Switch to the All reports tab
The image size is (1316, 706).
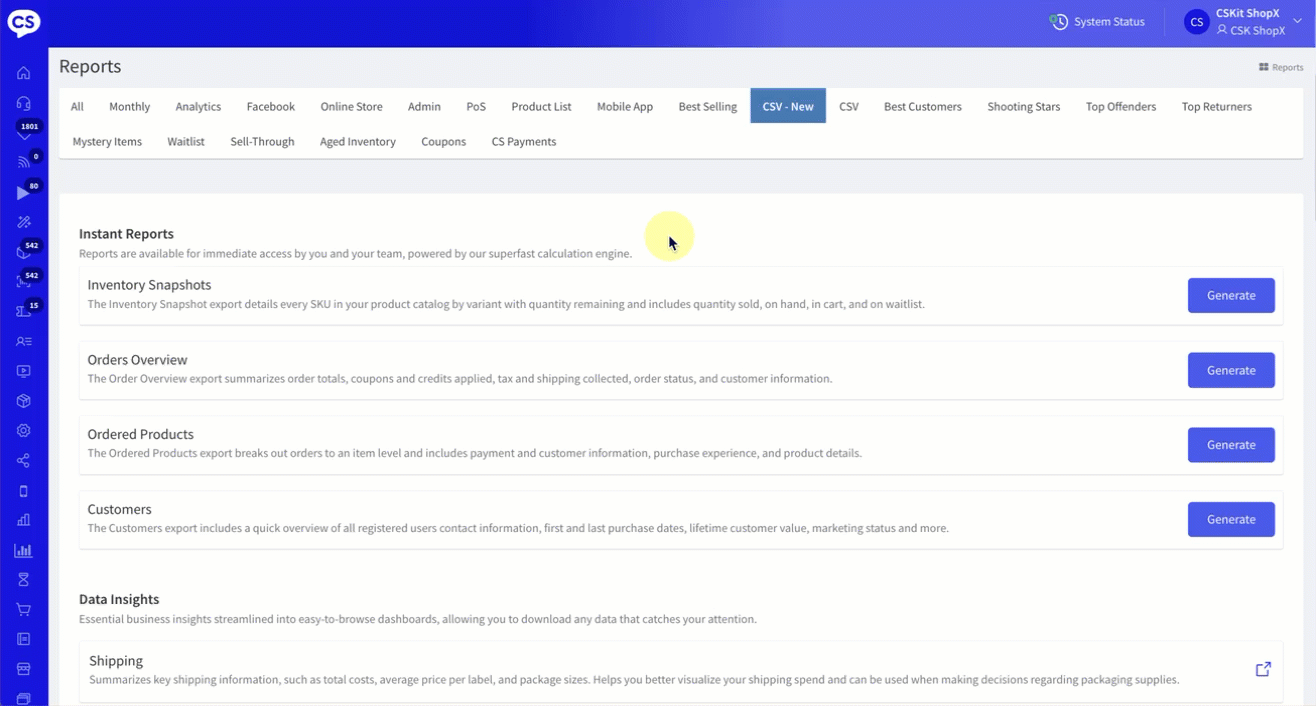77,106
